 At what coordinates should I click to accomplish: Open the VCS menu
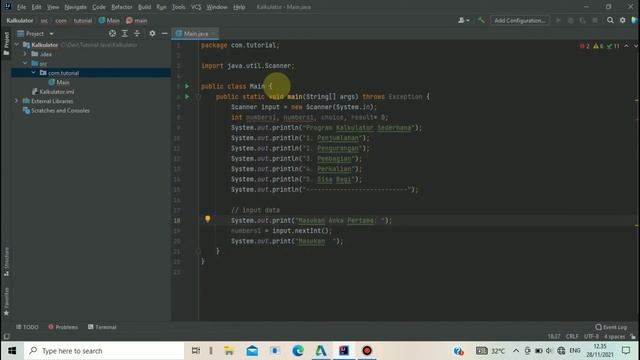click(196, 7)
